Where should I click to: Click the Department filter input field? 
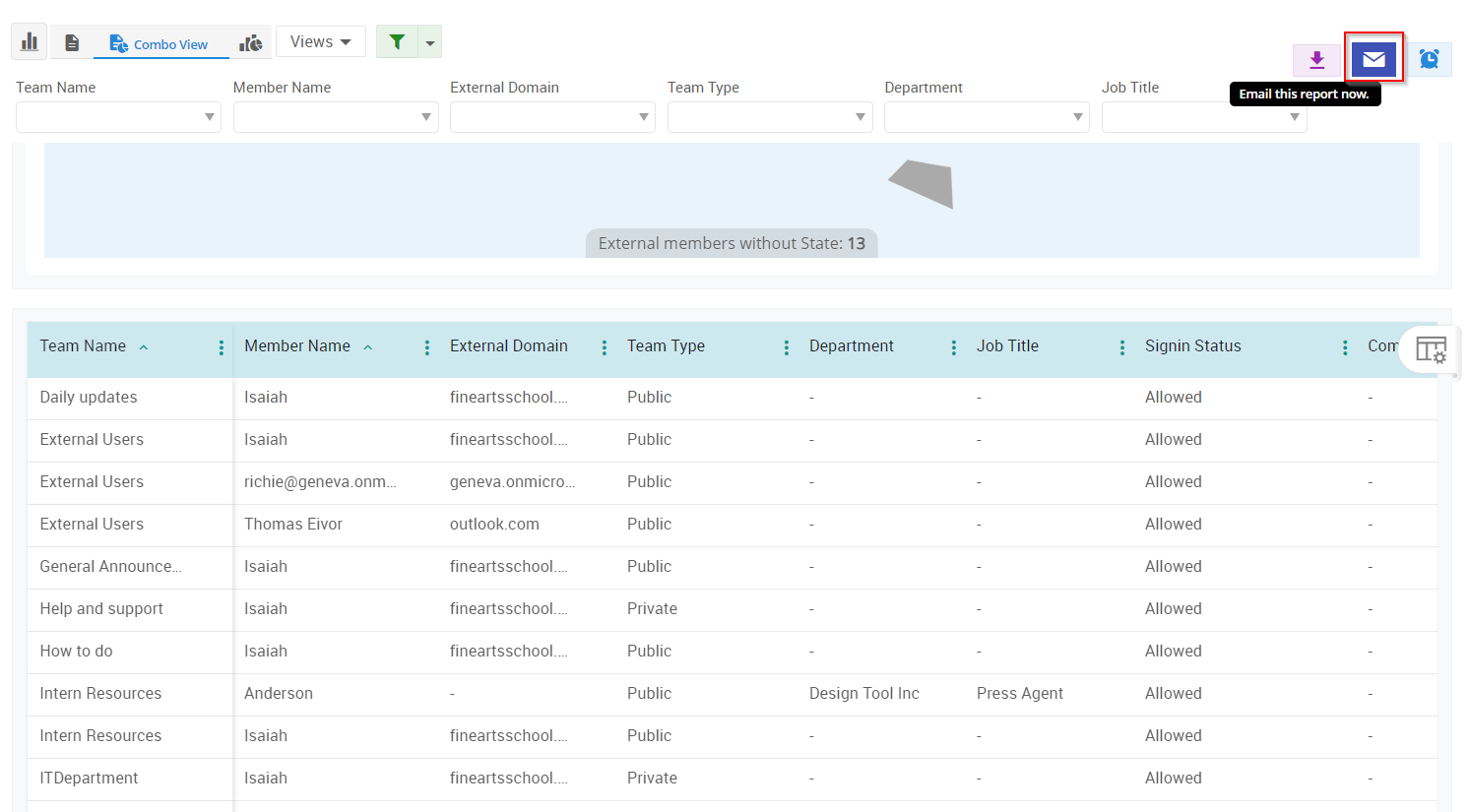click(x=986, y=117)
